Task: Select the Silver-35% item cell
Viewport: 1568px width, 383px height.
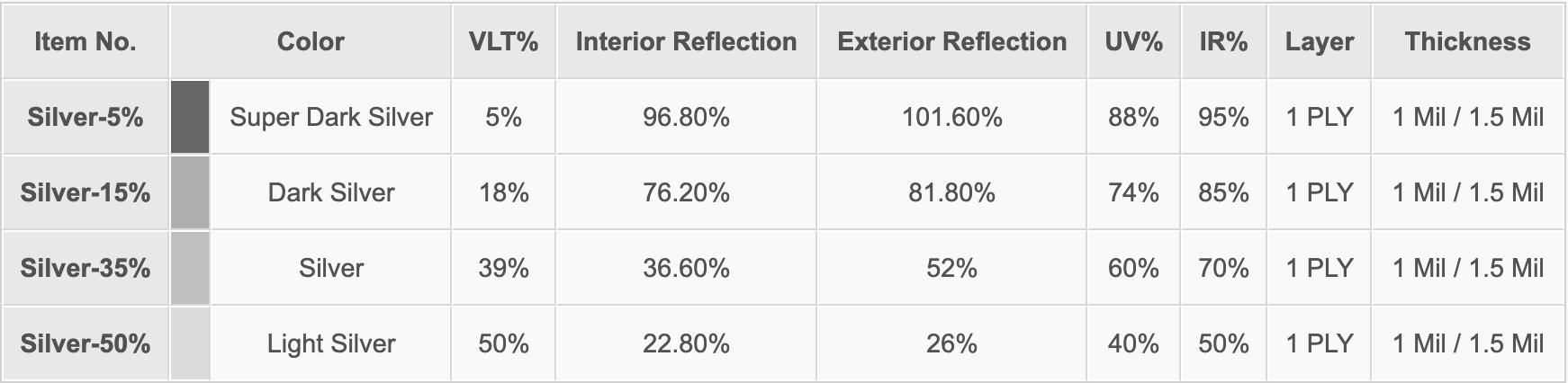Action: [86, 268]
